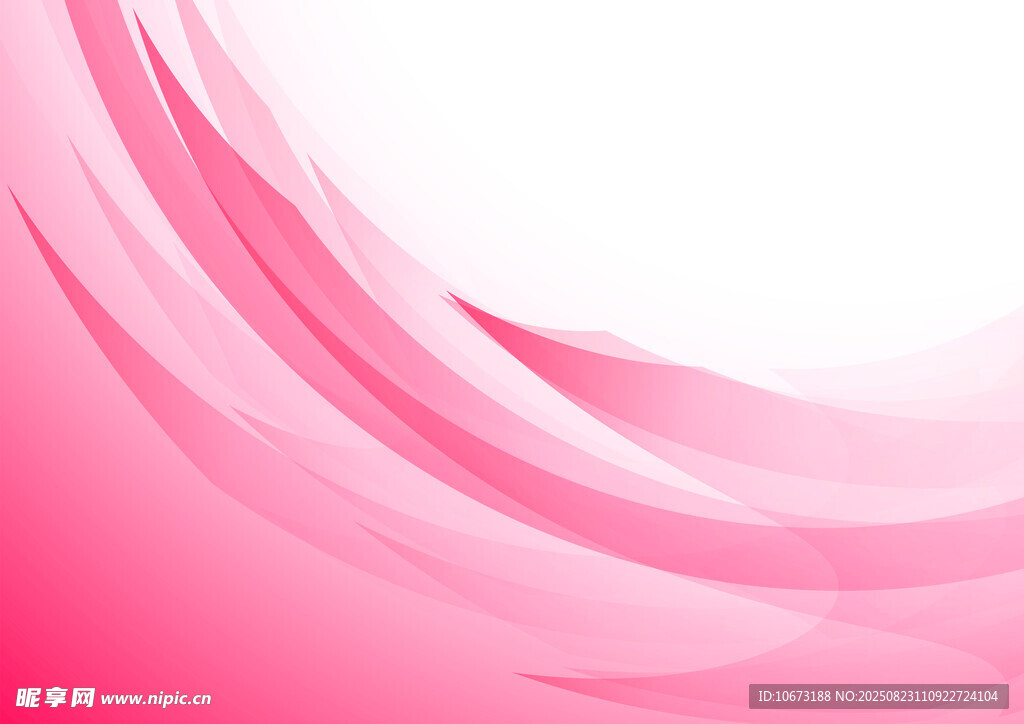
Task: Click the 昵享网 watermark logo
Action: click(x=55, y=697)
